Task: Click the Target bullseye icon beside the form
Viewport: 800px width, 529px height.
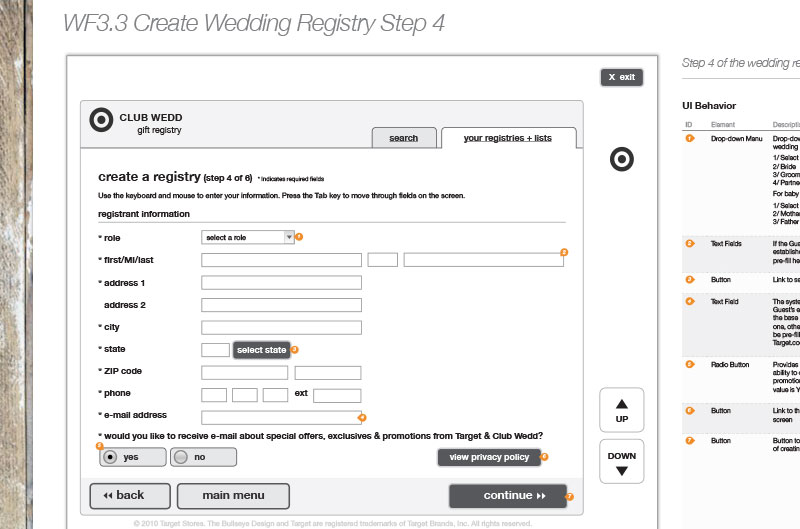Action: [621, 159]
